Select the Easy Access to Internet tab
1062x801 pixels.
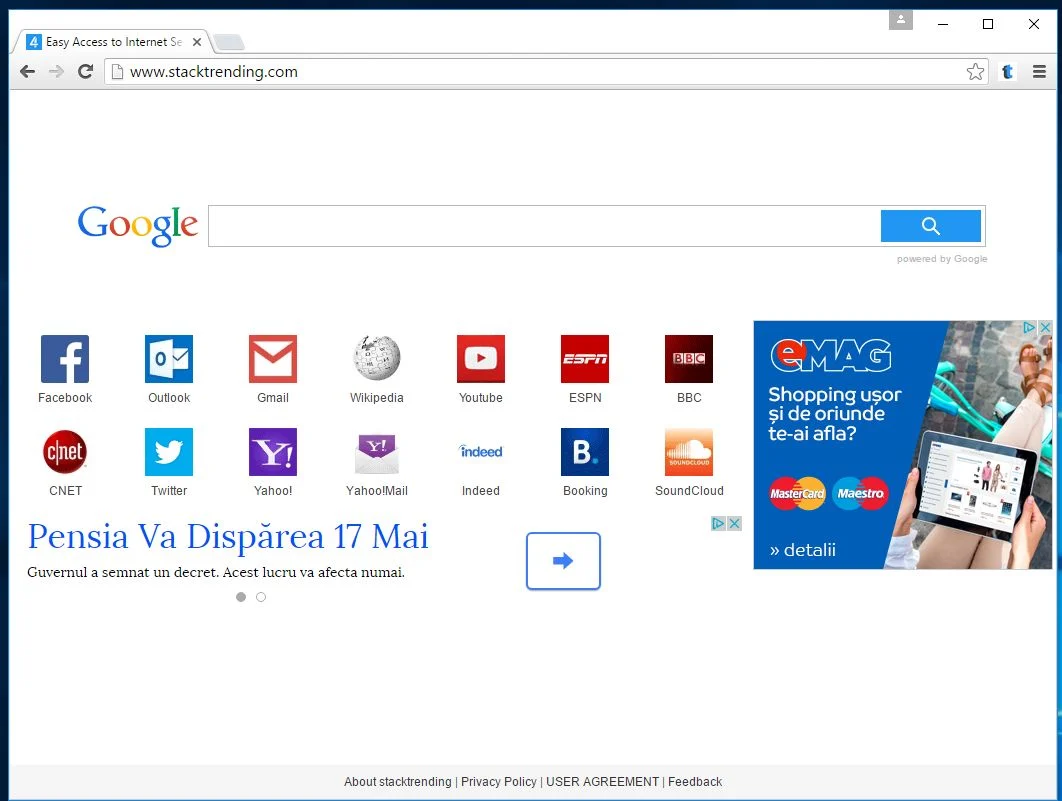tap(112, 42)
